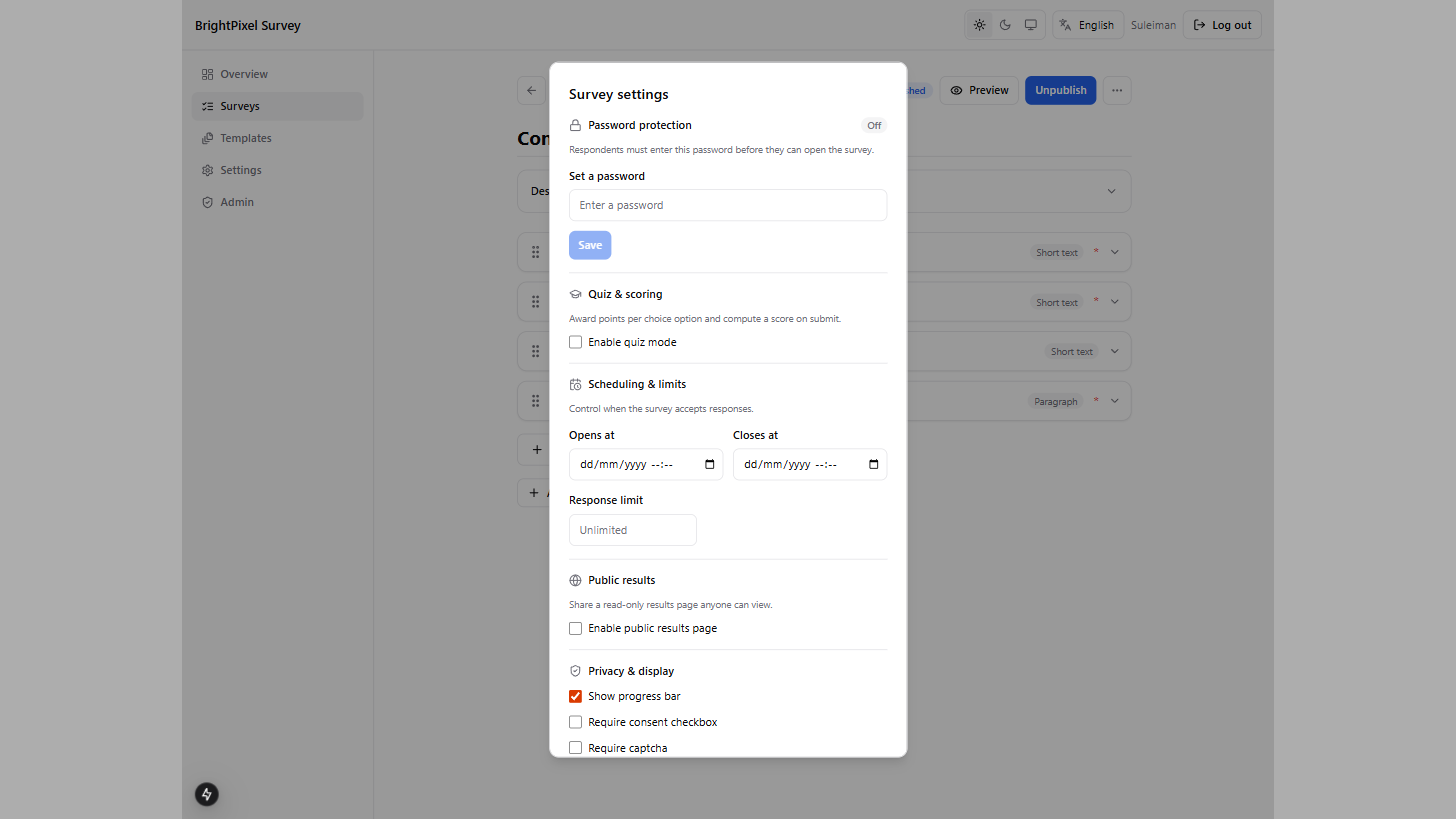Enable public results page checkbox
Image resolution: width=1456 pixels, height=819 pixels.
coord(575,628)
